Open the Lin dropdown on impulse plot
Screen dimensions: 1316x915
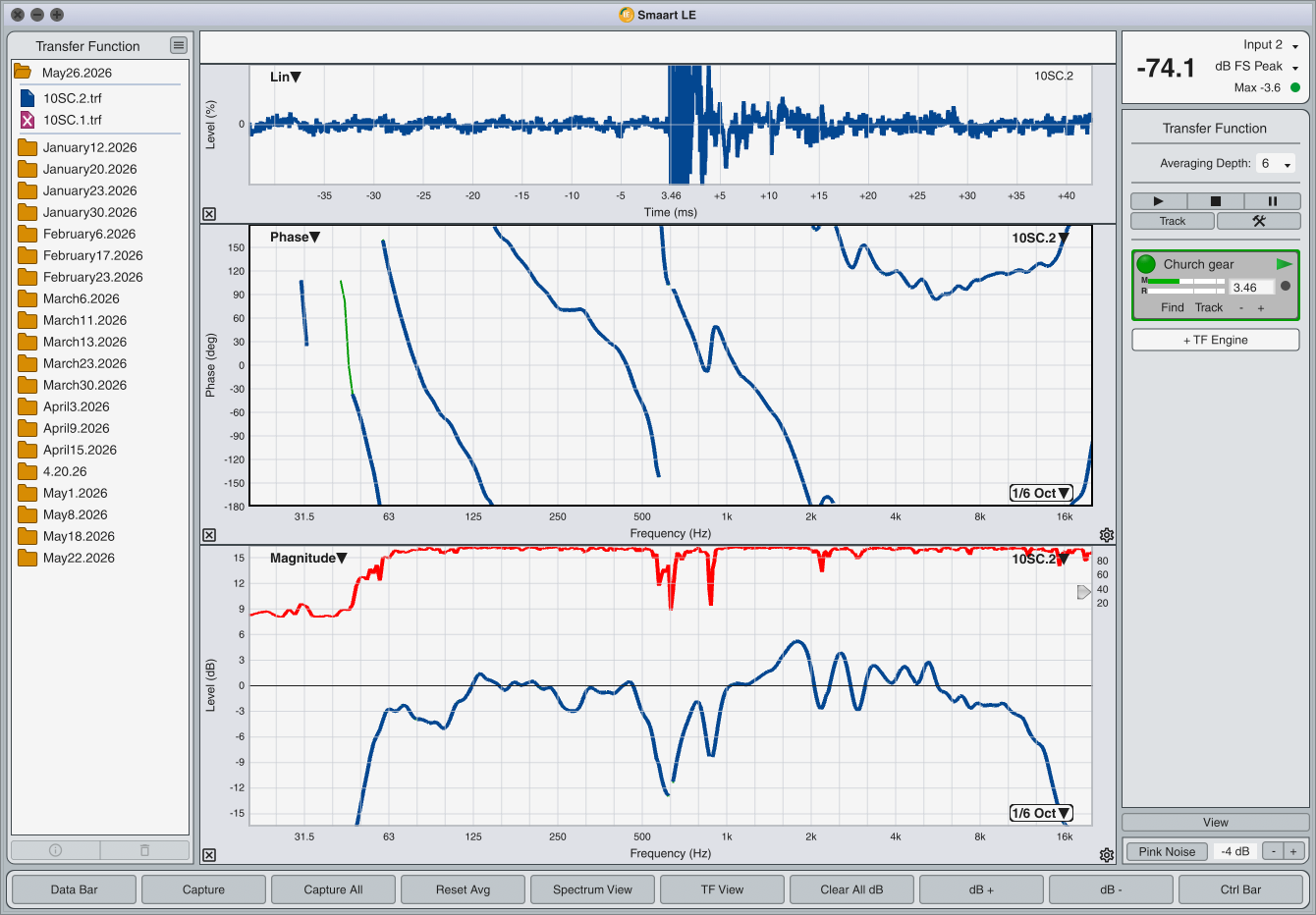click(x=286, y=77)
